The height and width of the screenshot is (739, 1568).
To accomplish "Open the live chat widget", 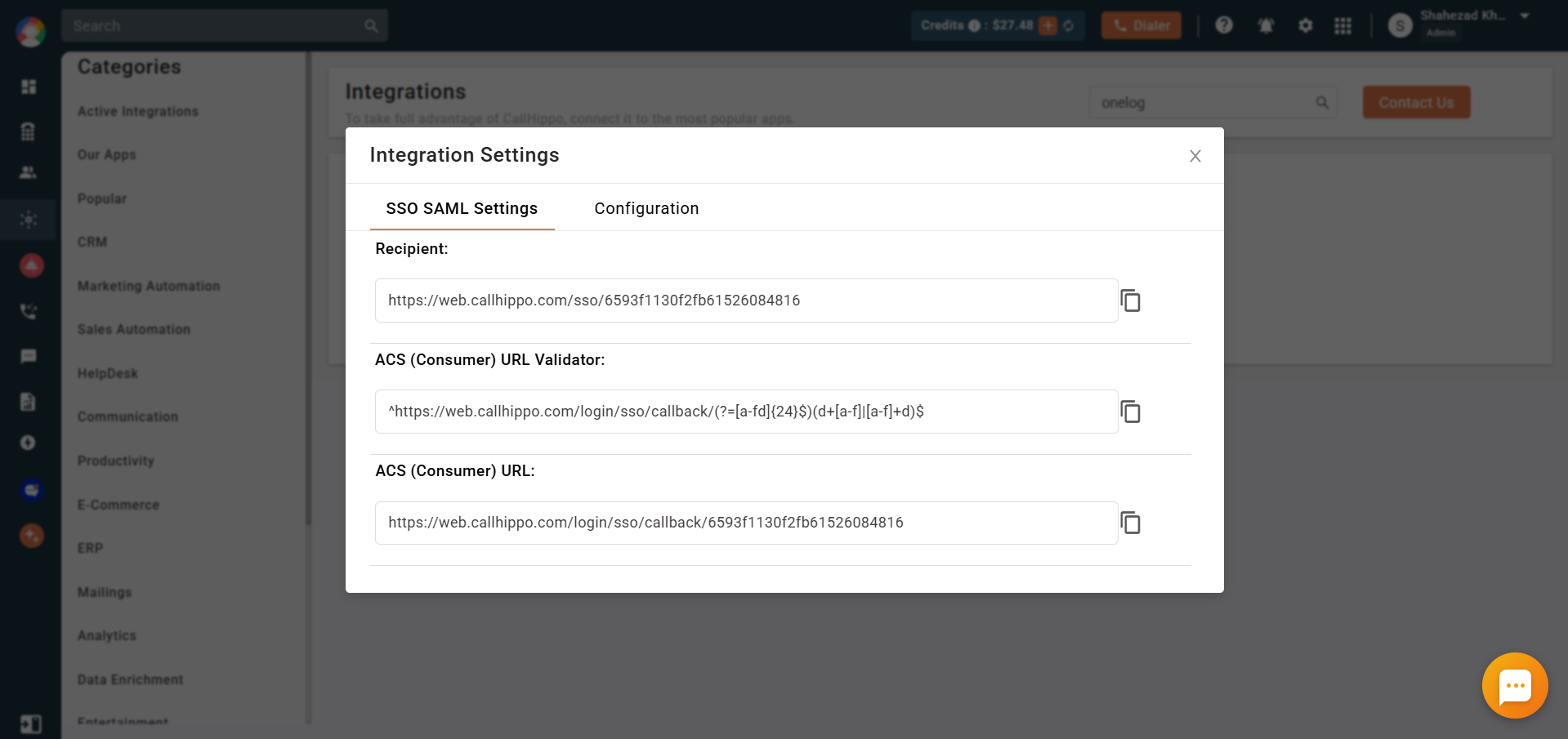I will click(1515, 686).
